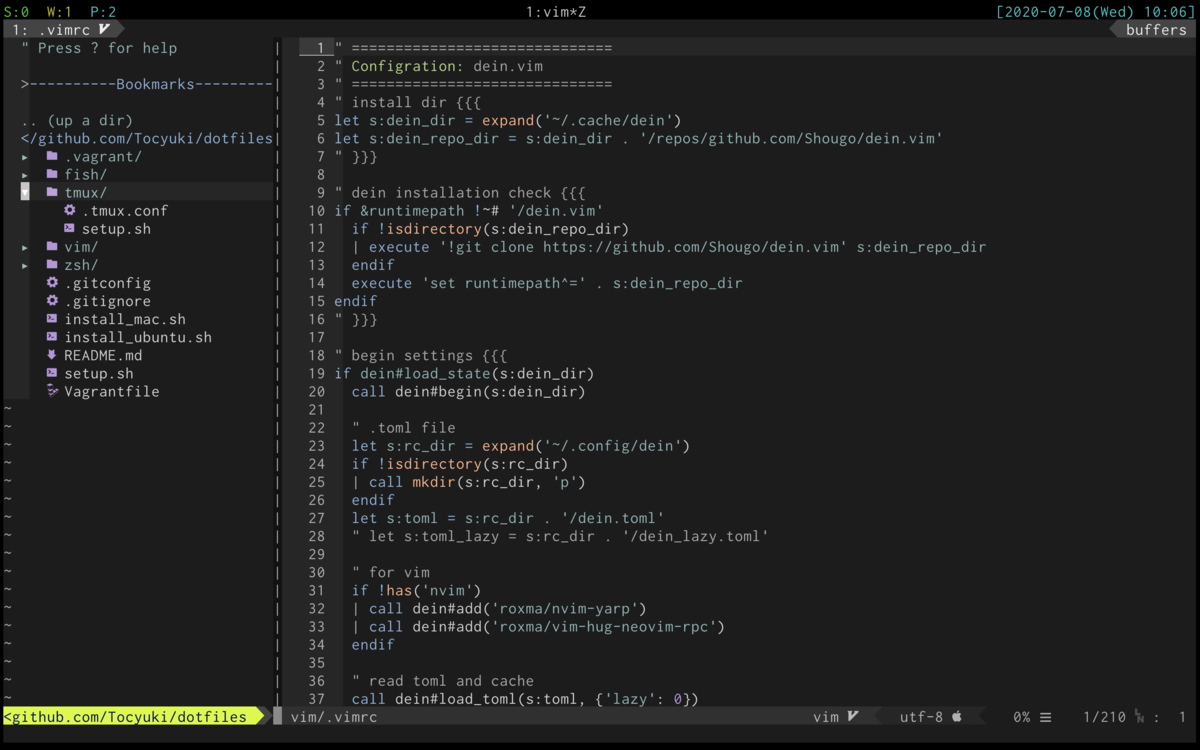Image resolution: width=1200 pixels, height=750 pixels.
Task: Expand the vim directory arrow
Action: click(25, 248)
